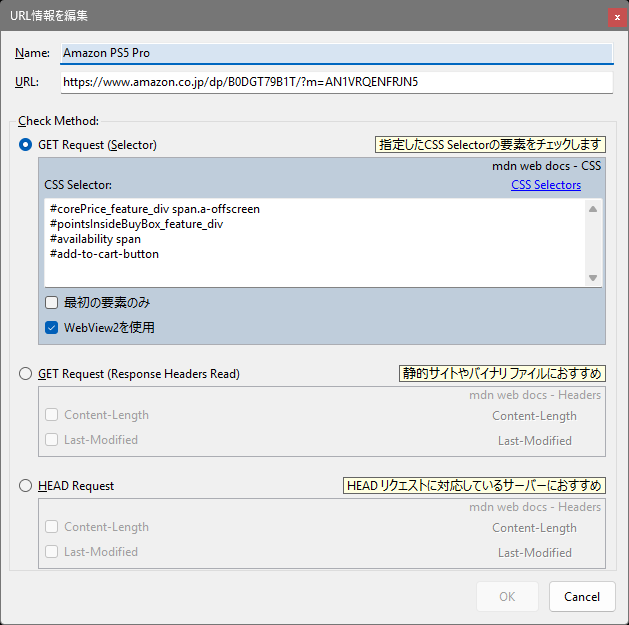629x625 pixels.
Task: Click the 静的サイトやバイナリファイルにおすすめ hint
Action: pos(502,373)
